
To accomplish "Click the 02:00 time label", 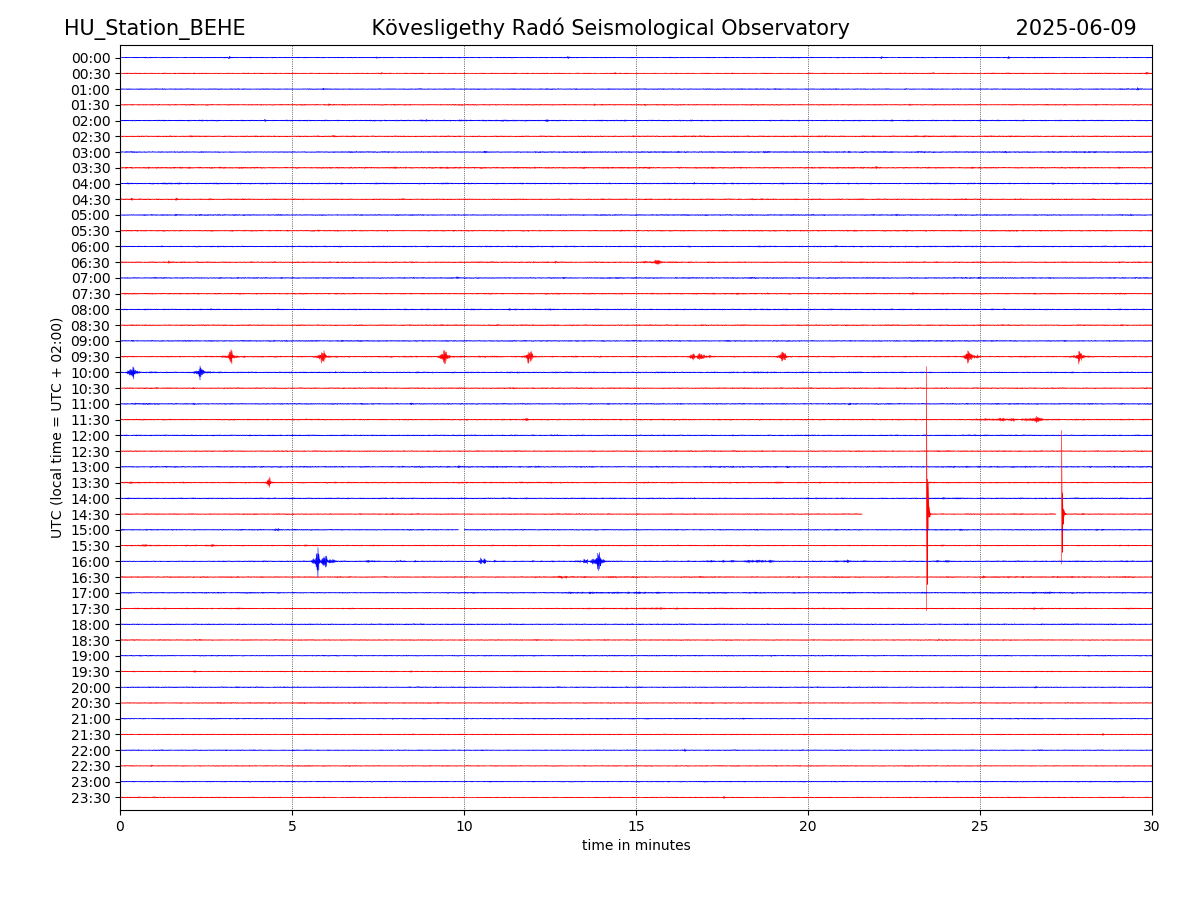I will 91,121.
